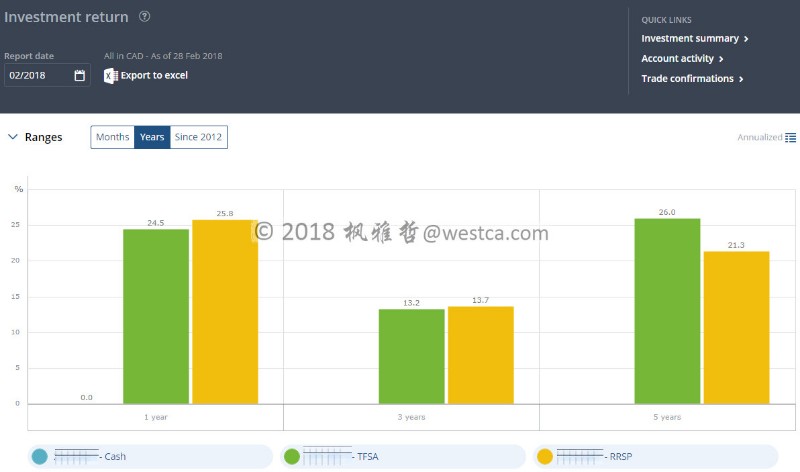Toggle the blue Cash legend circle
This screenshot has width=800, height=472.
tap(39, 457)
